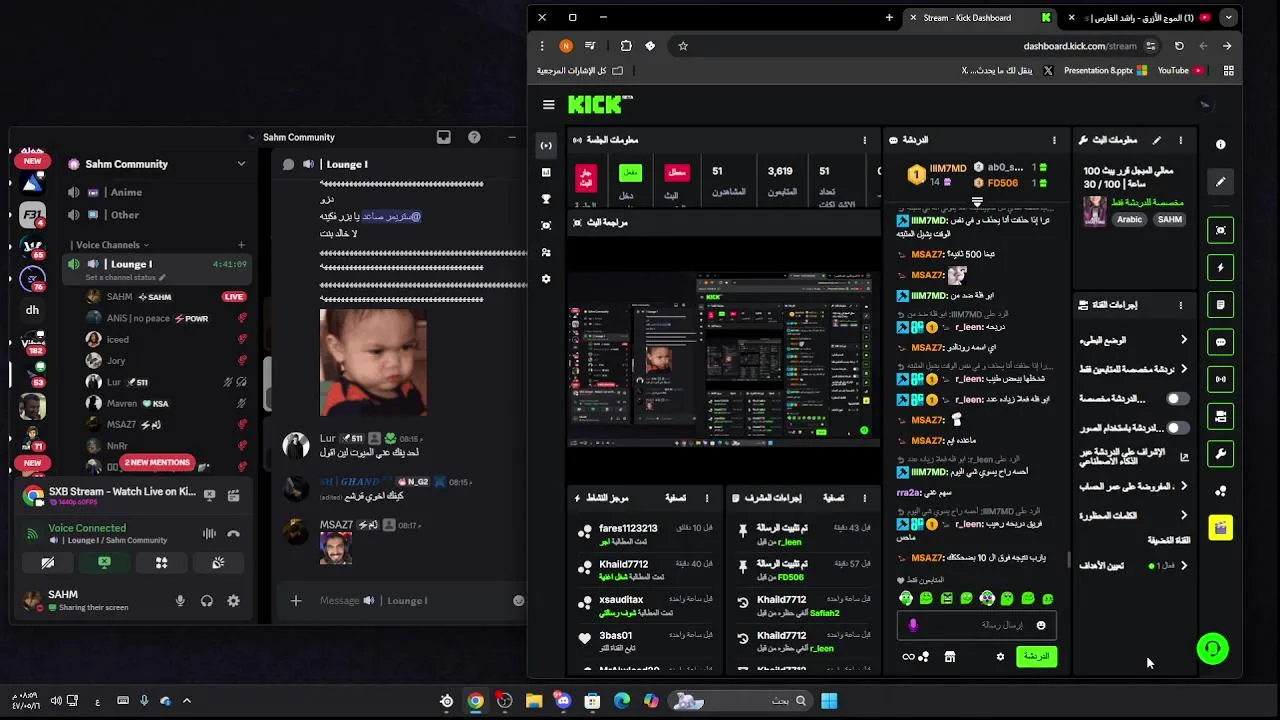Toggle voice noise suppression icon in Discord
The height and width of the screenshot is (720, 1280).
click(209, 534)
